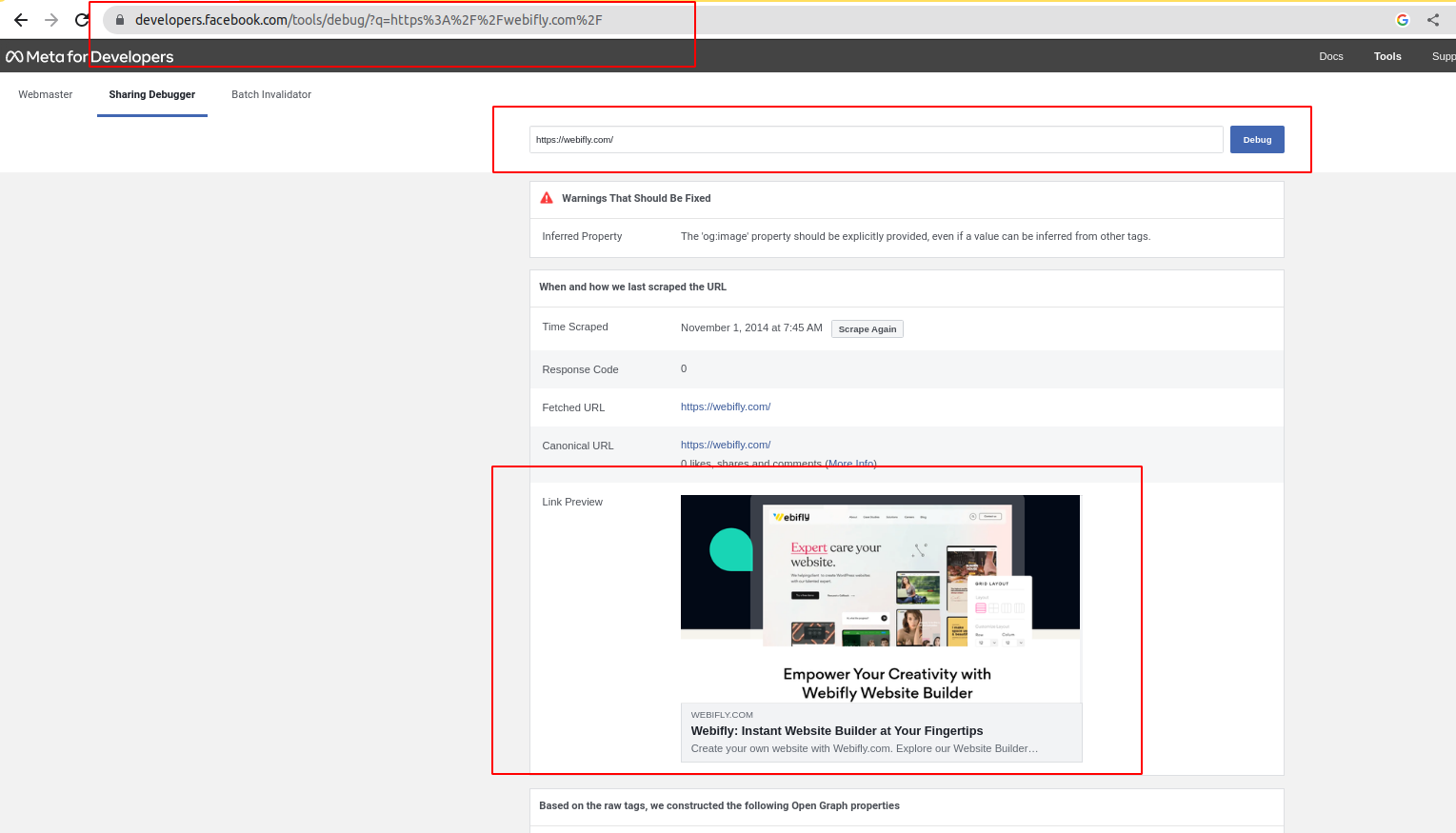Go back with the browser back arrow
This screenshot has width=1456, height=833.
point(21,20)
